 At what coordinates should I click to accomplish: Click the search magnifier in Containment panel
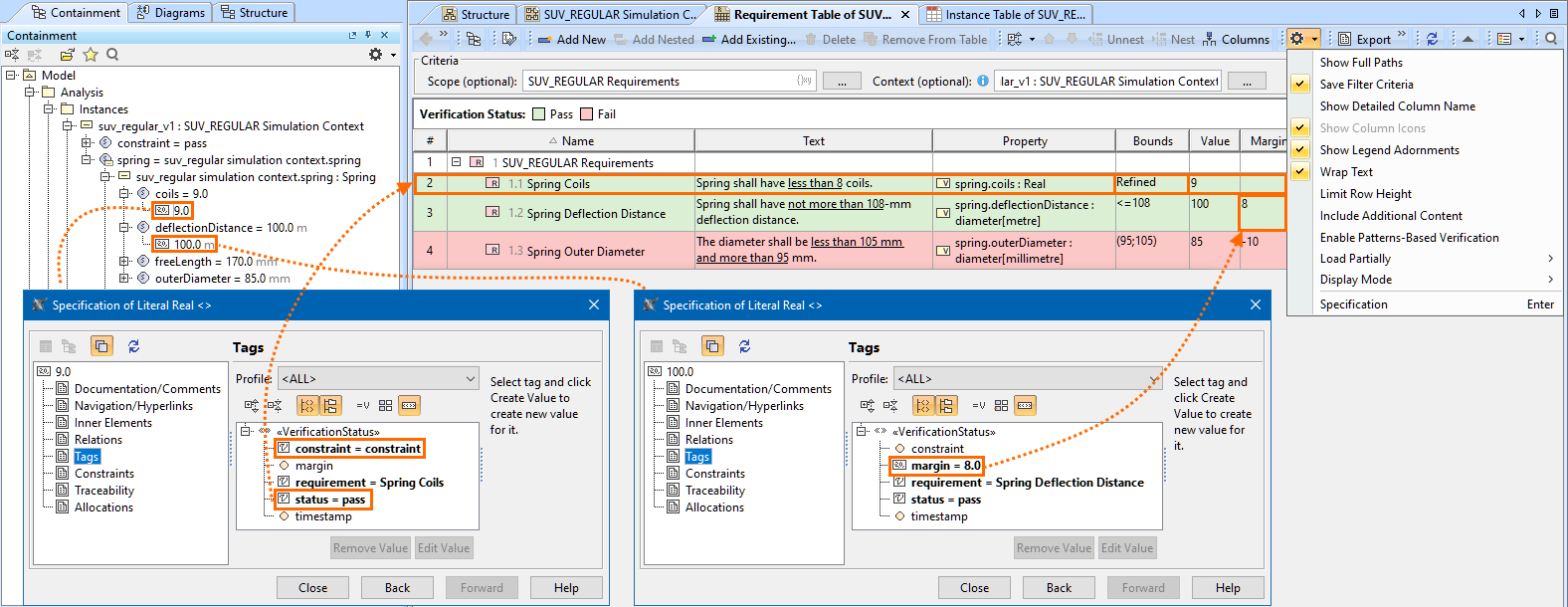click(x=112, y=55)
